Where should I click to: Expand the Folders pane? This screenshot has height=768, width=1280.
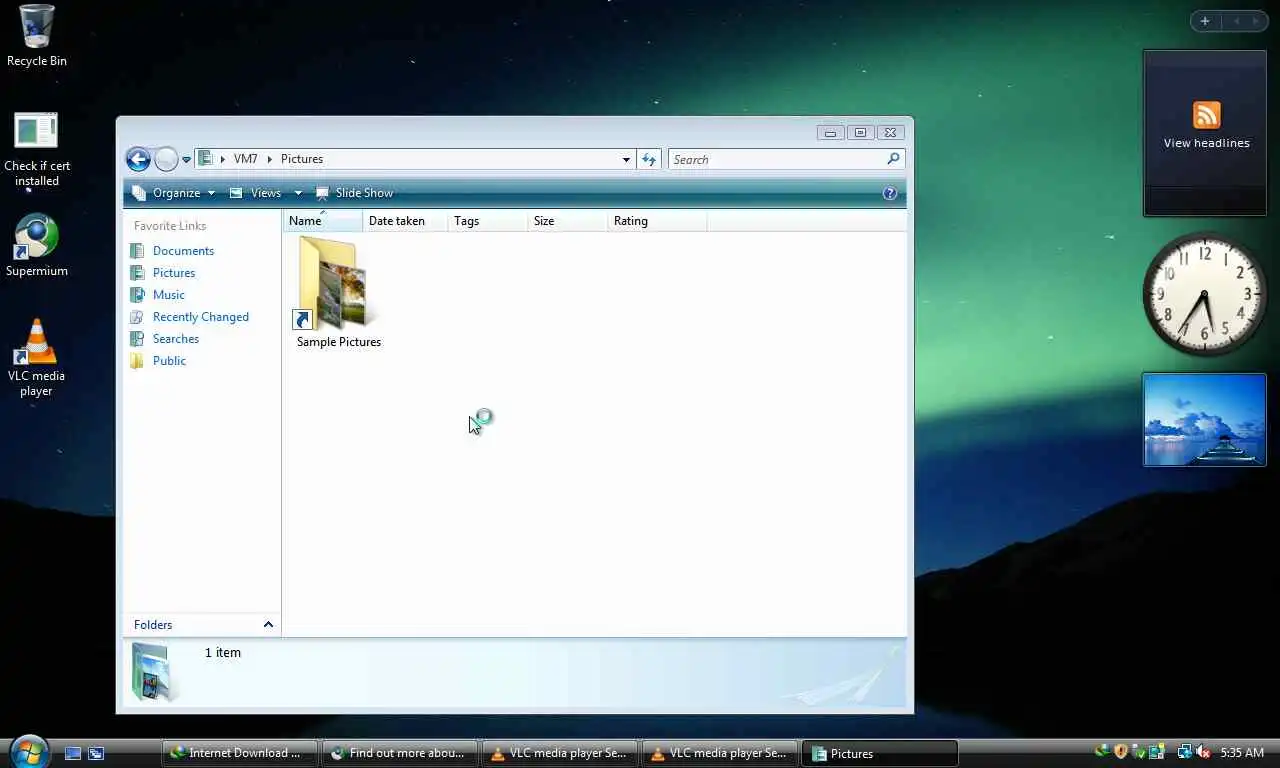click(202, 625)
